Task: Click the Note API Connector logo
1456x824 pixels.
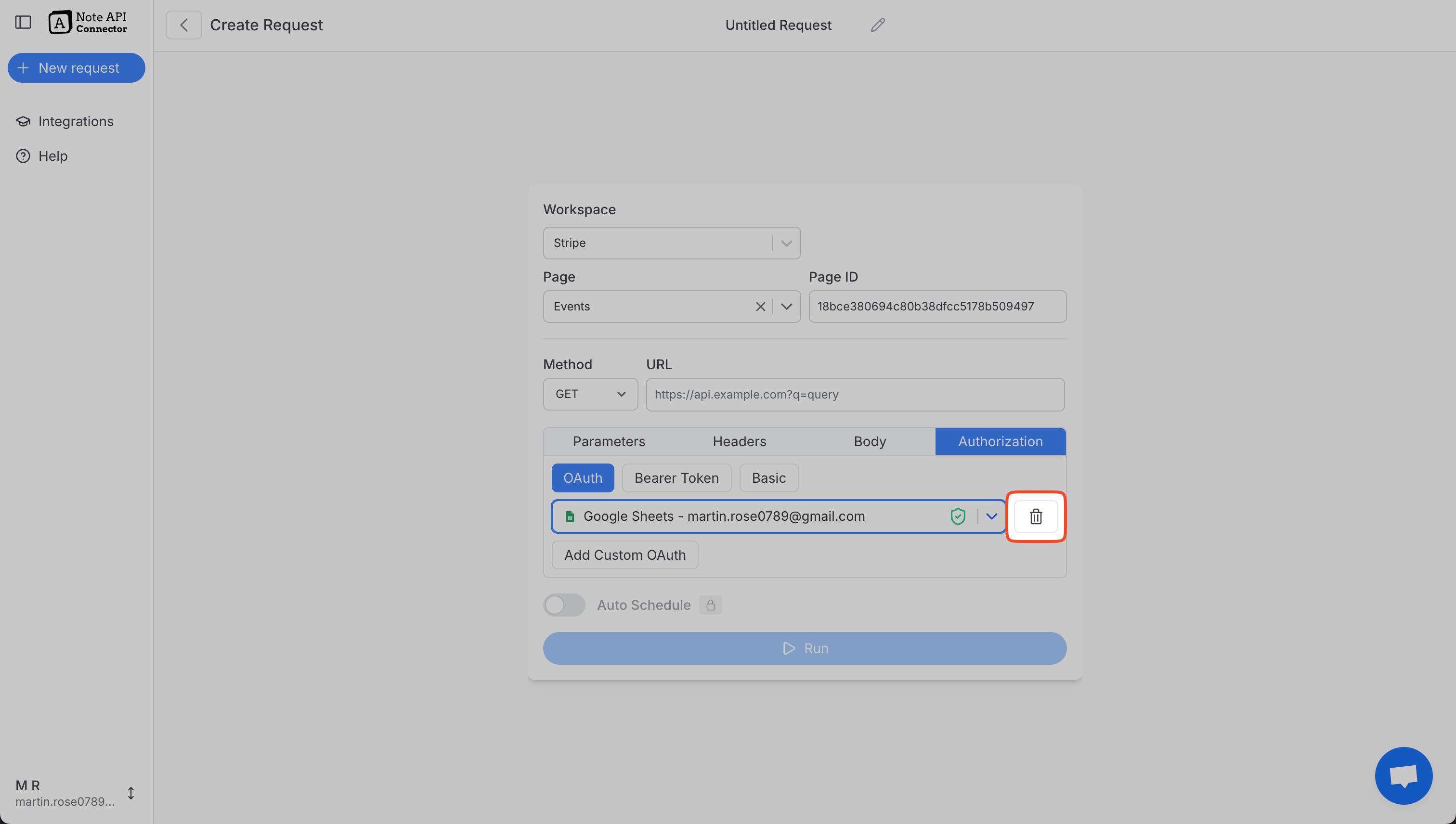Action: click(88, 22)
